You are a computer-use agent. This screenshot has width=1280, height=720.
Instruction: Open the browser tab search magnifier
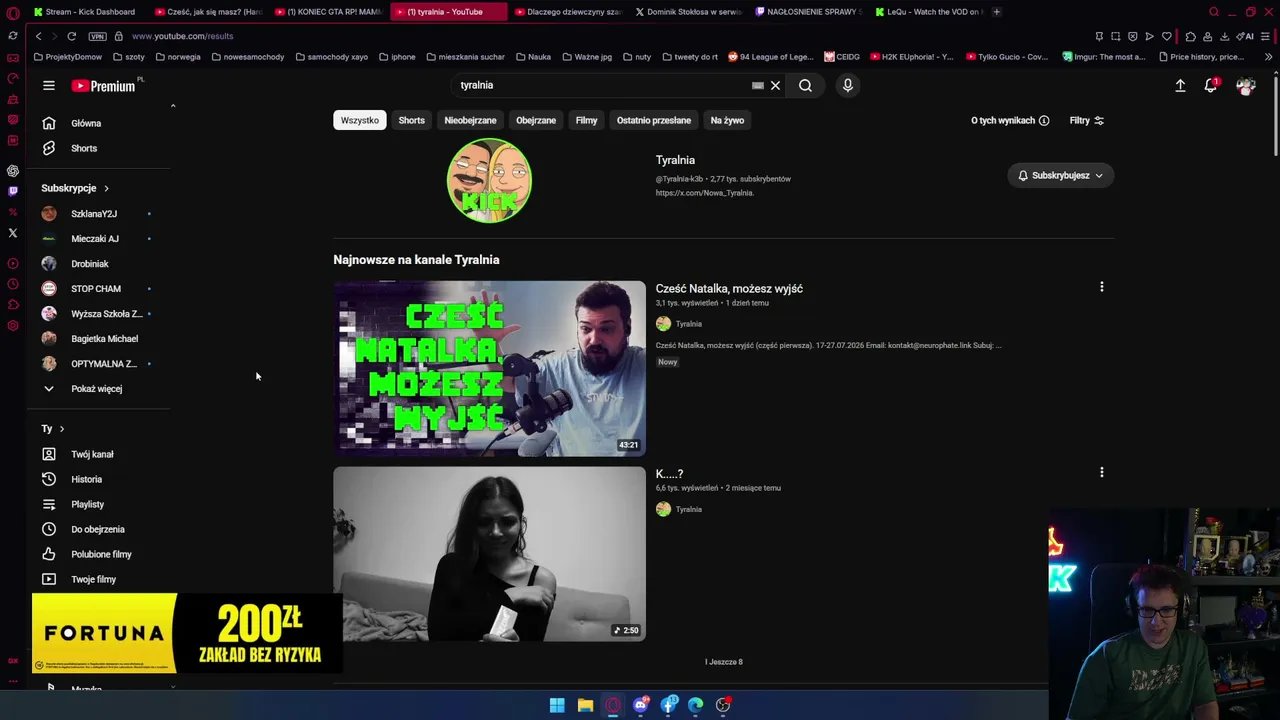point(1214,12)
